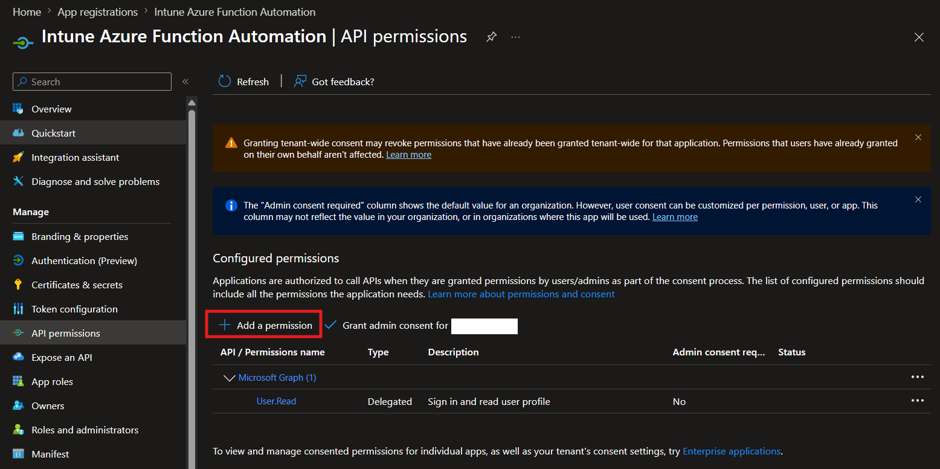
Task: Click the app registration icon beside title
Action: point(22,43)
